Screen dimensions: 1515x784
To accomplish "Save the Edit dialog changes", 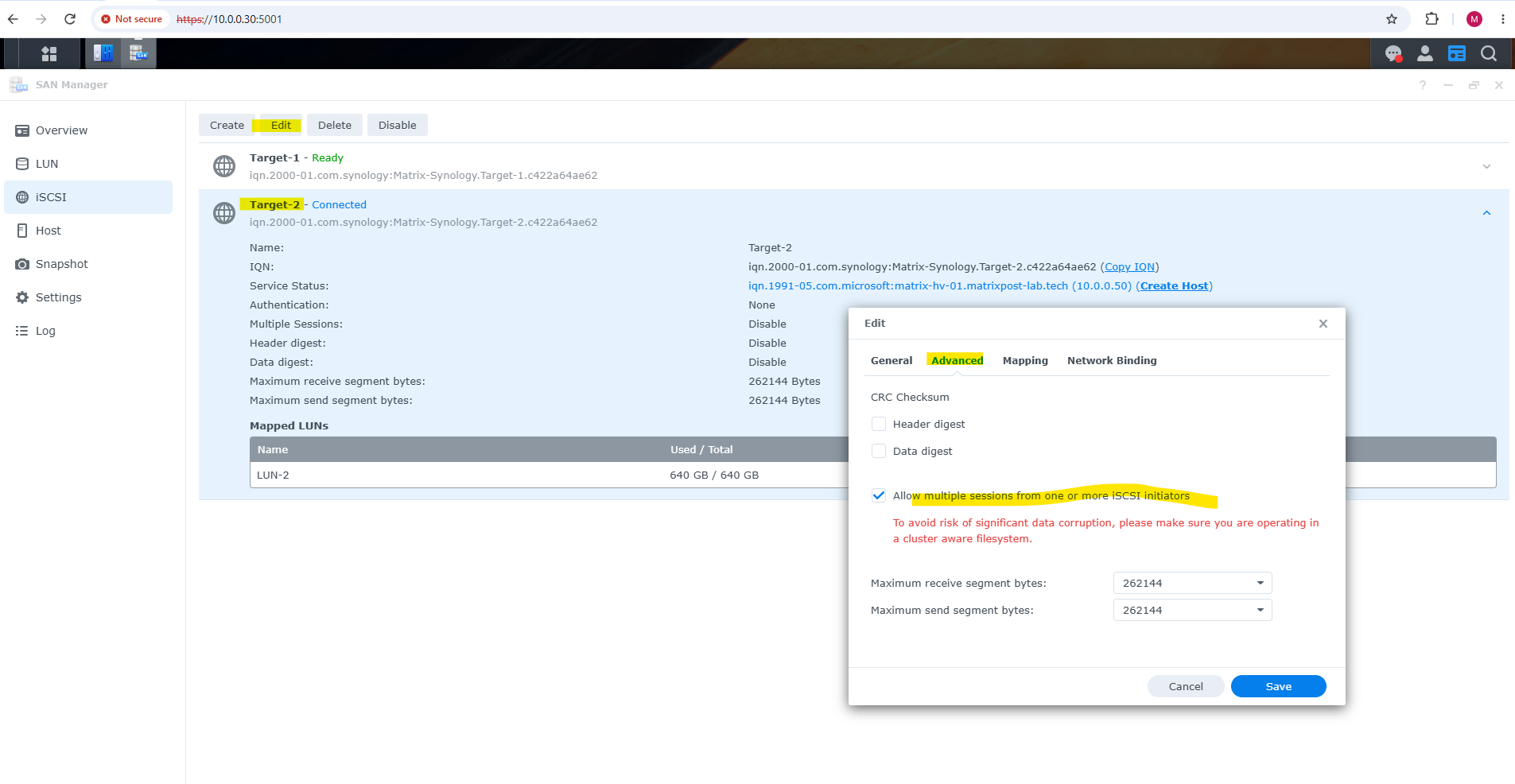I will (1278, 686).
